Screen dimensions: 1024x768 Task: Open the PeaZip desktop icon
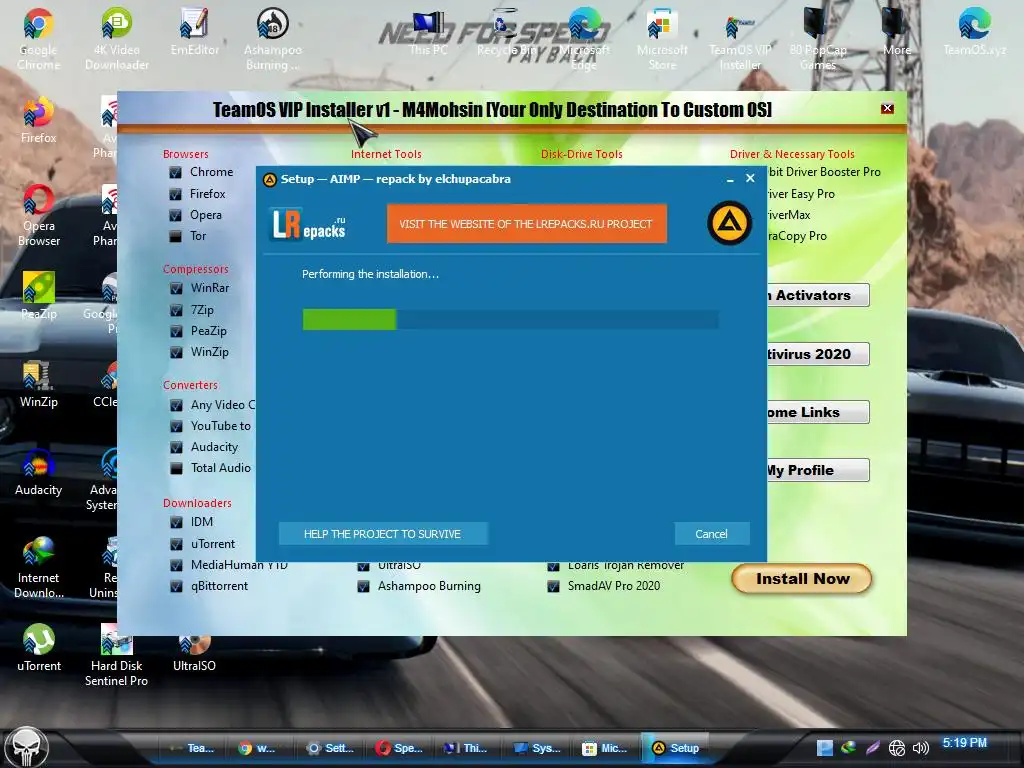[x=39, y=296]
